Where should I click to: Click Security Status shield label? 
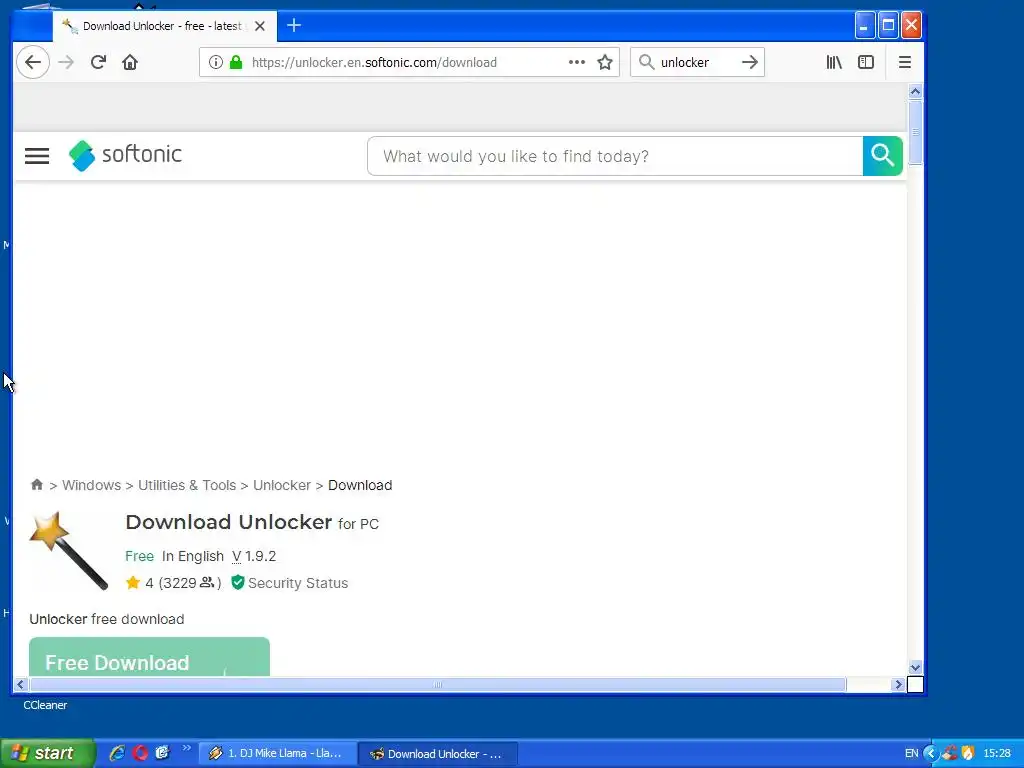pos(290,583)
